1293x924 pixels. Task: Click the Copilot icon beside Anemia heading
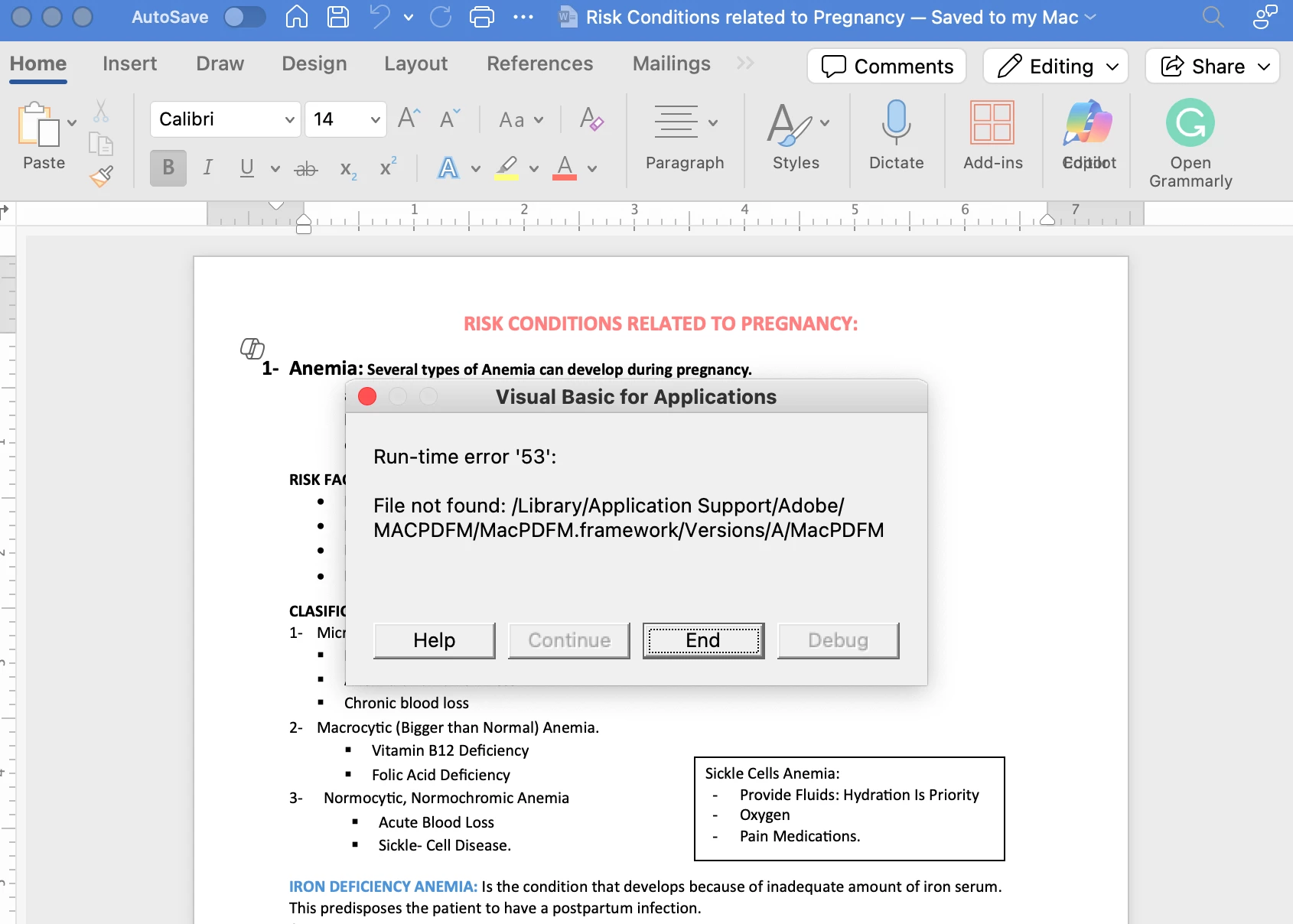click(252, 348)
